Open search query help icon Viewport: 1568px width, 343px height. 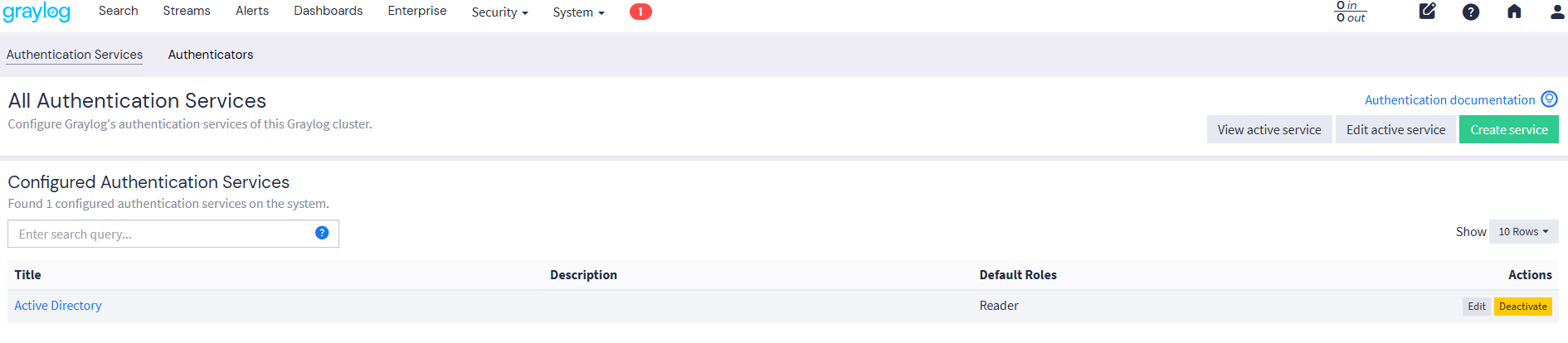point(322,233)
